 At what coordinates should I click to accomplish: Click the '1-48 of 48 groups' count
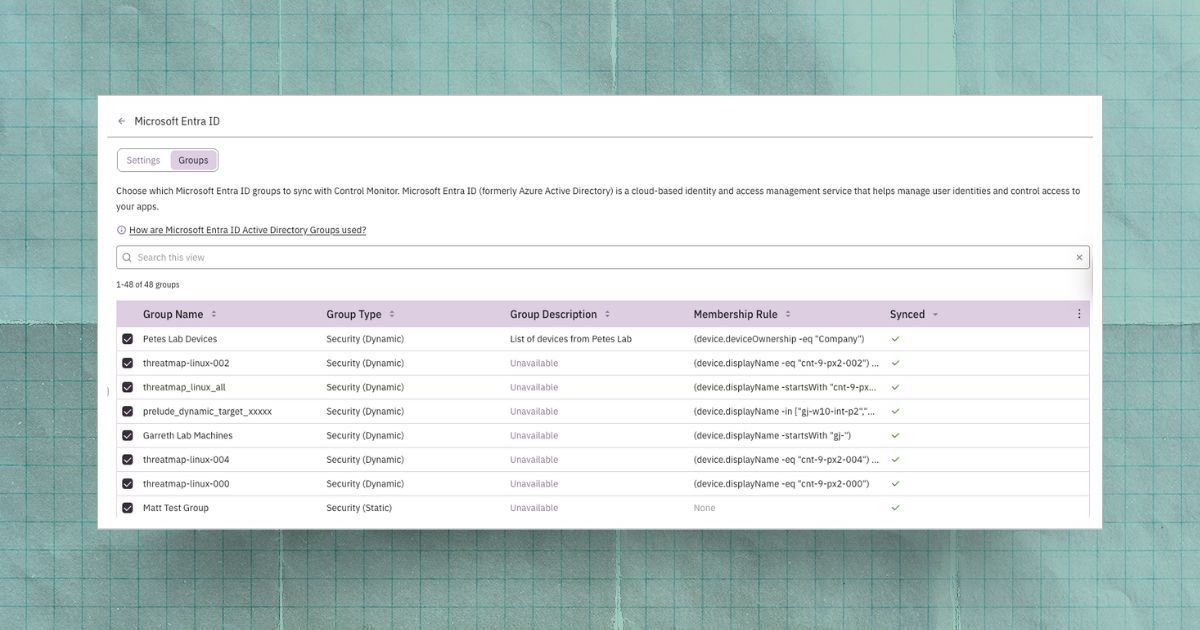pyautogui.click(x=148, y=285)
